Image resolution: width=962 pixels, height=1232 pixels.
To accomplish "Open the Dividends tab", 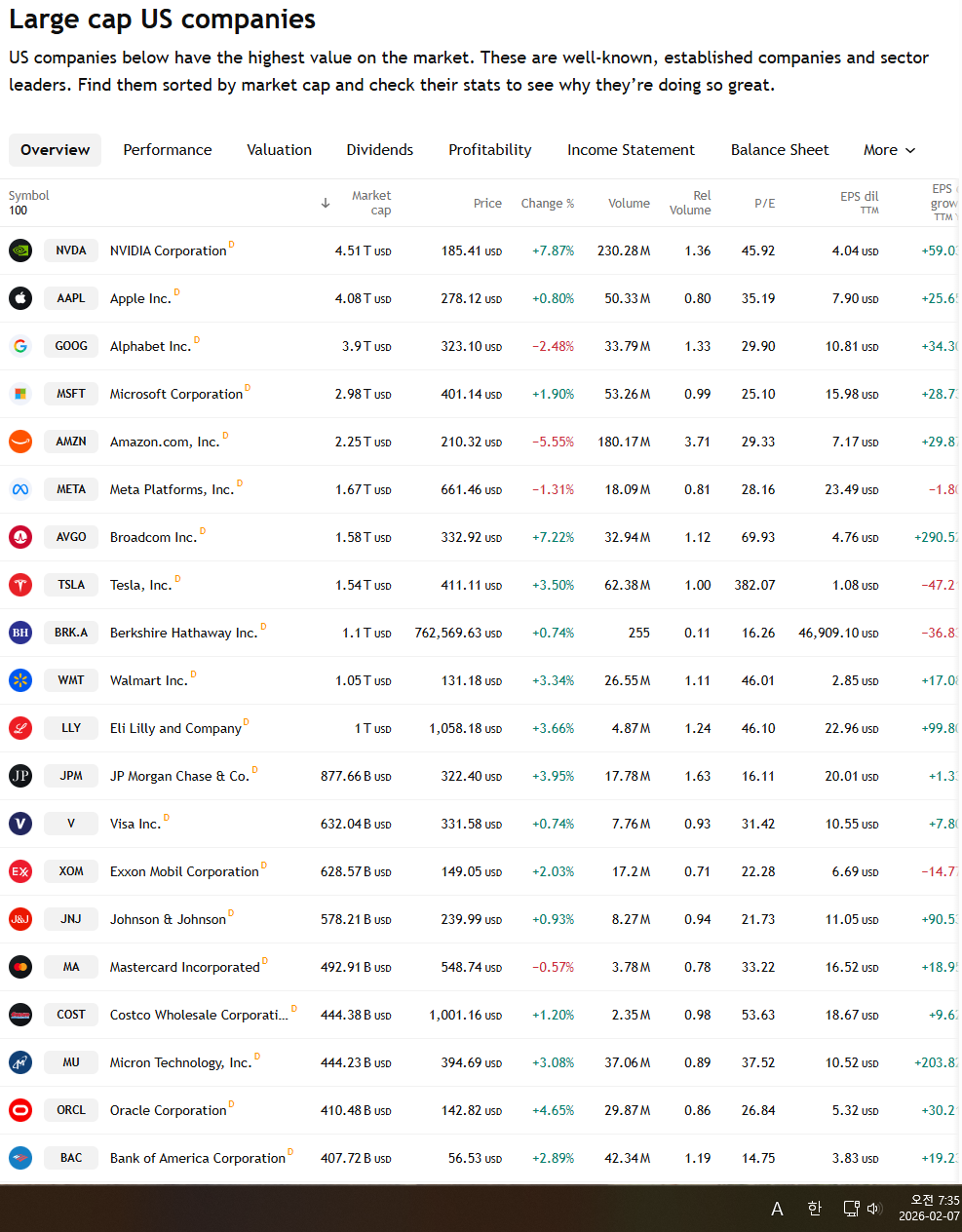I will tap(380, 150).
